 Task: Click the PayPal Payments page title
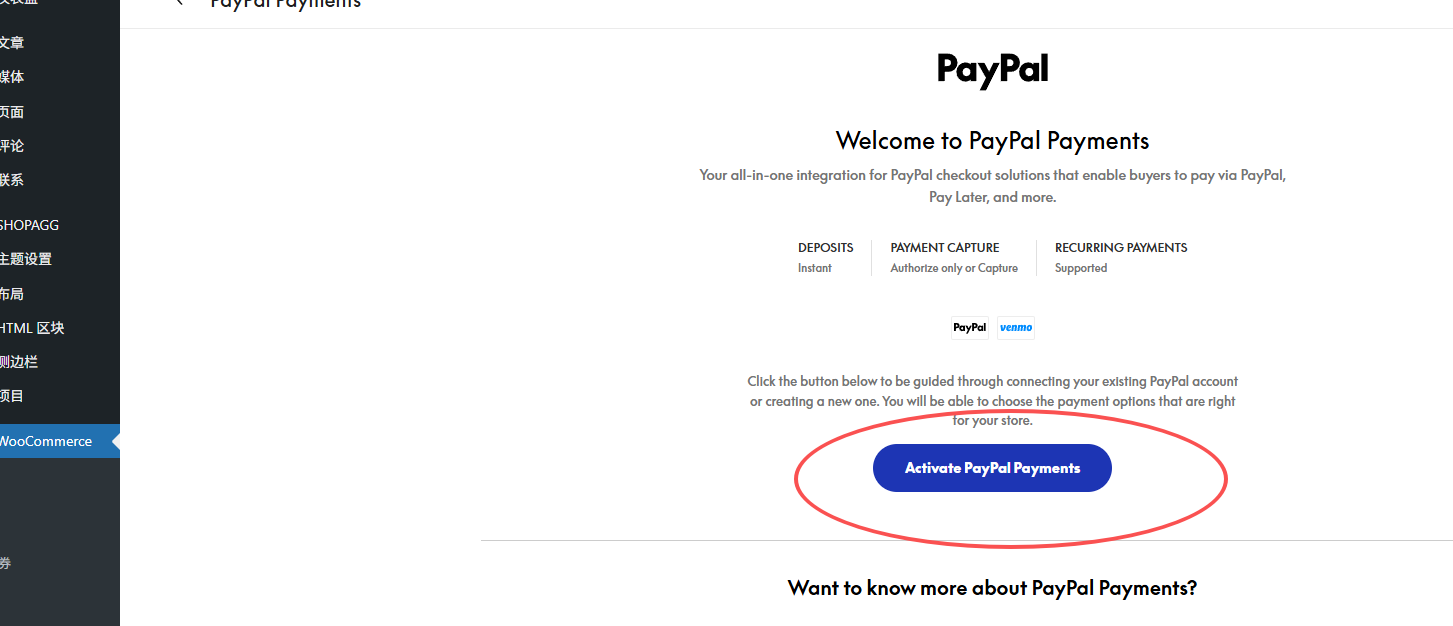(286, 3)
